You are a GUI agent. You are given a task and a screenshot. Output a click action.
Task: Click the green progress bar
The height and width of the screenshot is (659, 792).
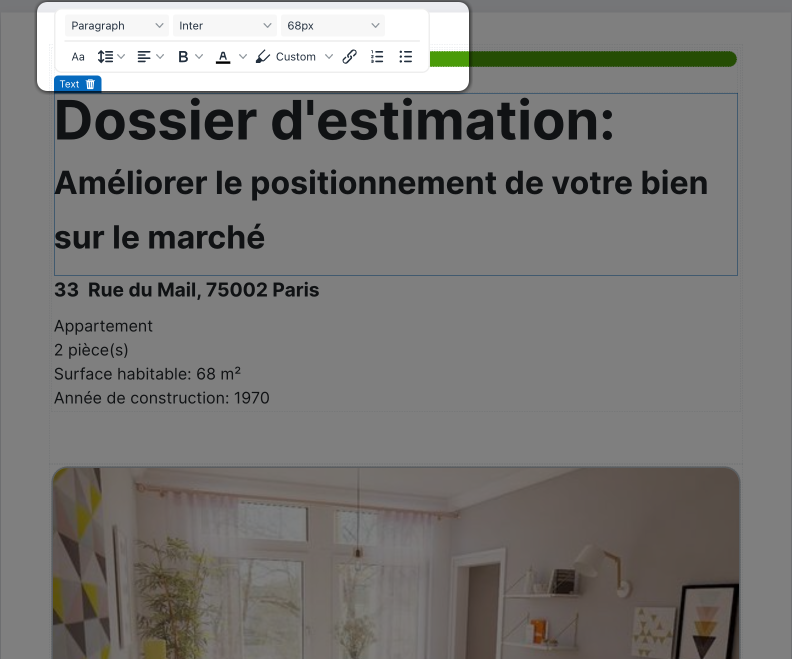point(583,59)
